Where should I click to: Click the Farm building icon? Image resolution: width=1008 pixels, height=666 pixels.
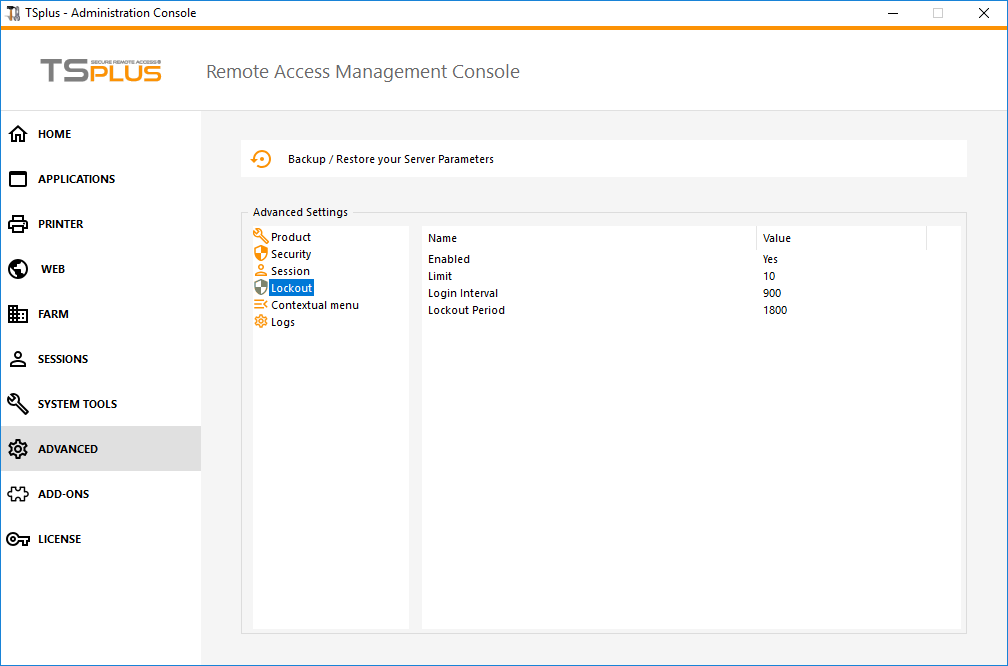point(18,314)
